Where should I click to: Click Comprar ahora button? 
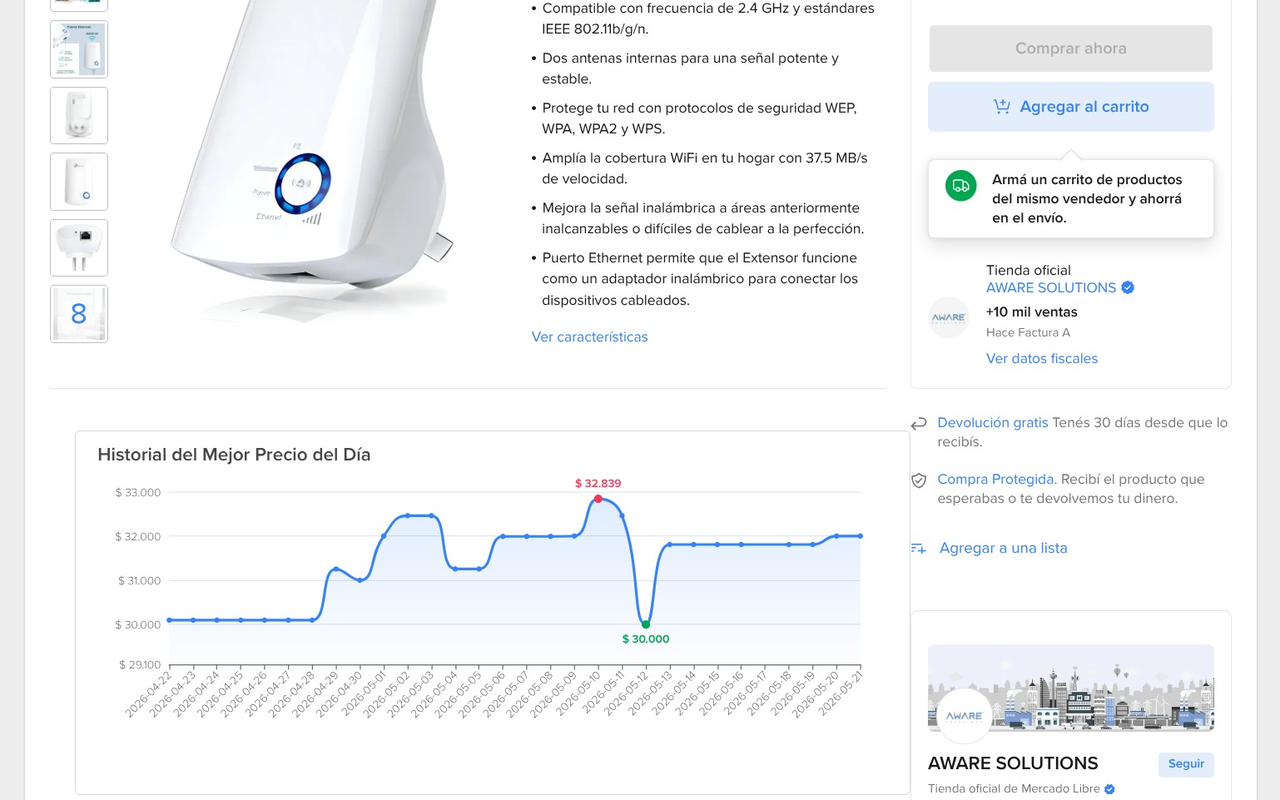(x=1071, y=48)
